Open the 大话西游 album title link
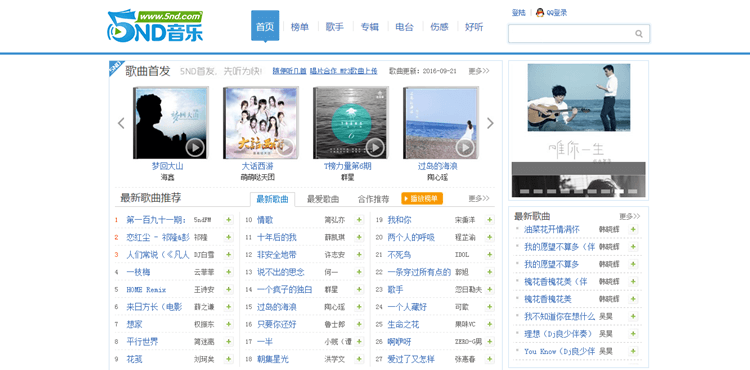 tap(258, 166)
